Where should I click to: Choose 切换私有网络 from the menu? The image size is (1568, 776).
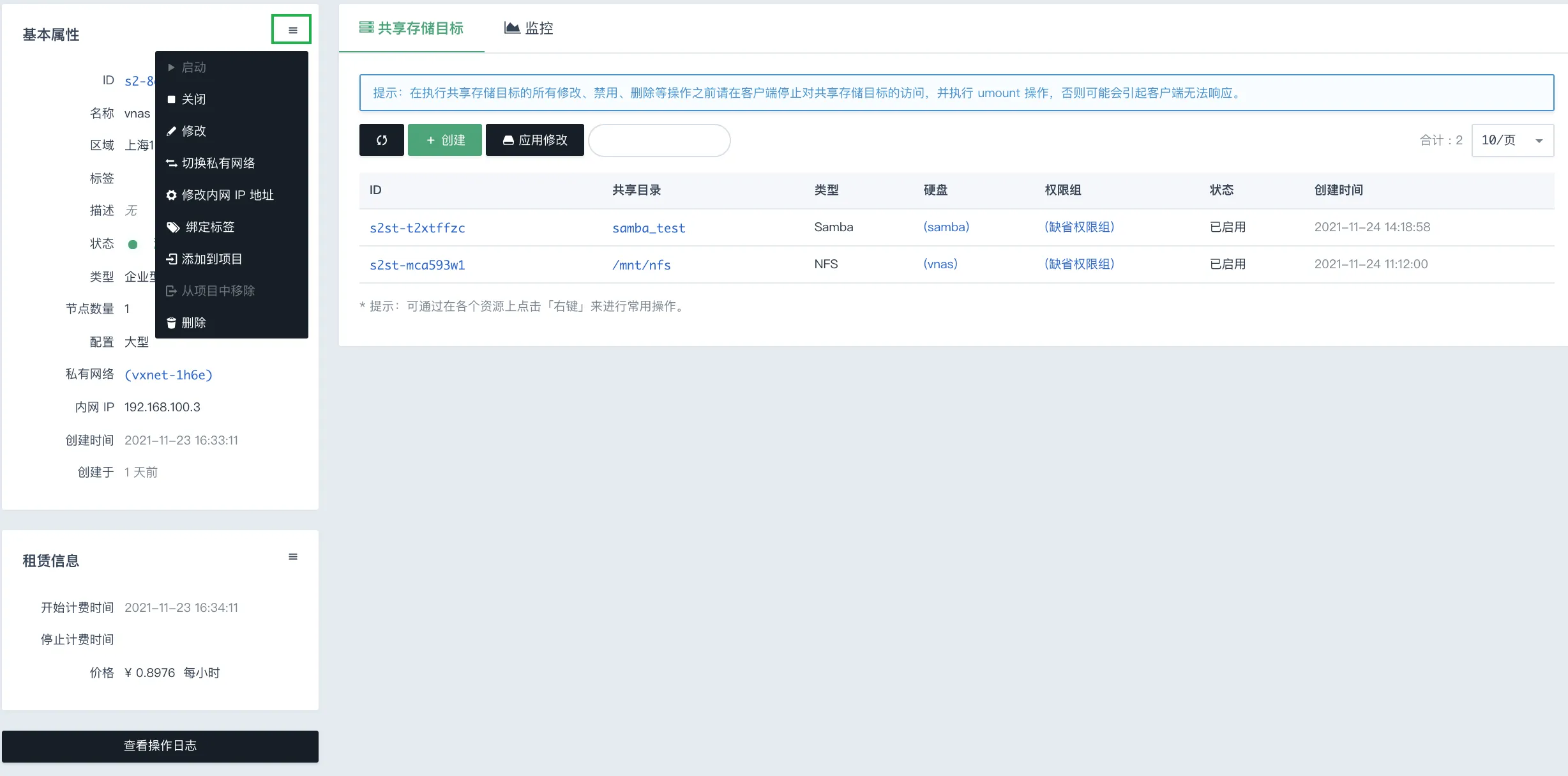point(232,163)
